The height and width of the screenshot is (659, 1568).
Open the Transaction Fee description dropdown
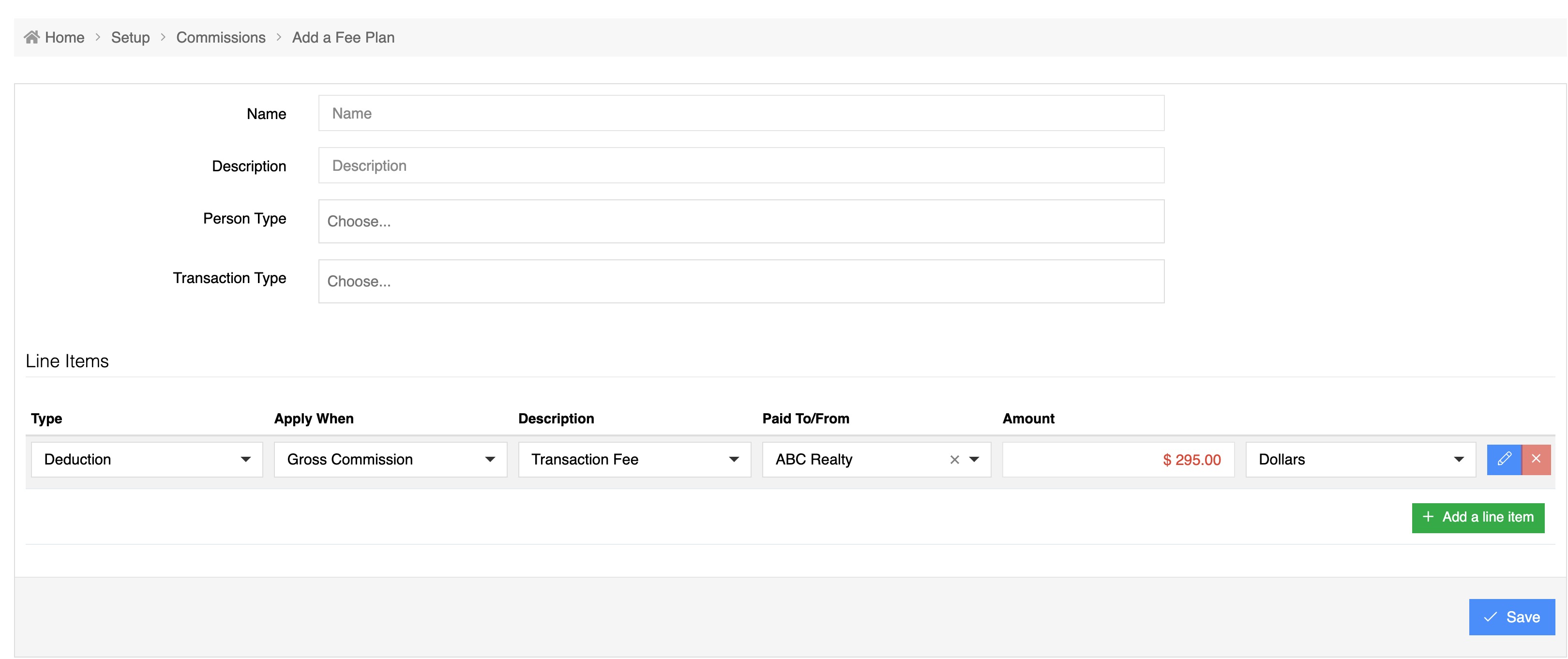634,460
